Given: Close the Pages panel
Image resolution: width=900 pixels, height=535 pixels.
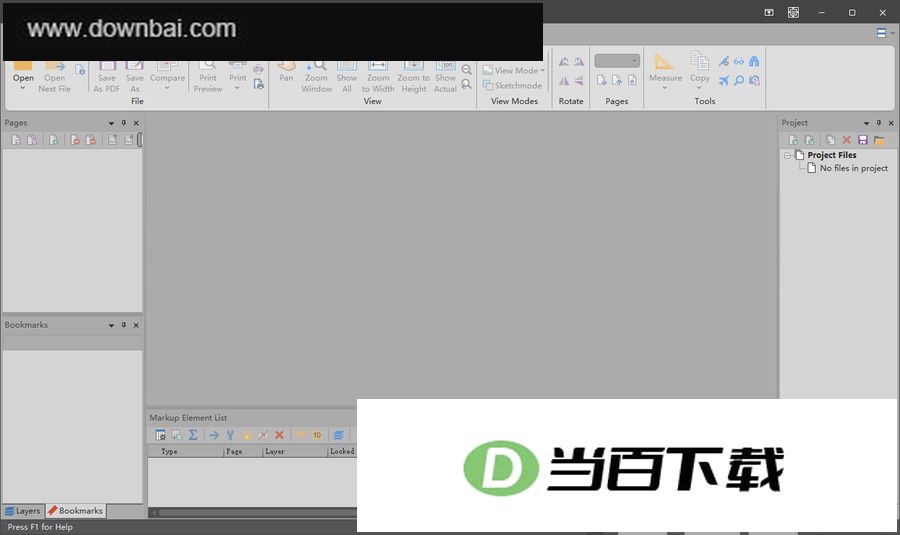Looking at the screenshot, I should [x=136, y=123].
